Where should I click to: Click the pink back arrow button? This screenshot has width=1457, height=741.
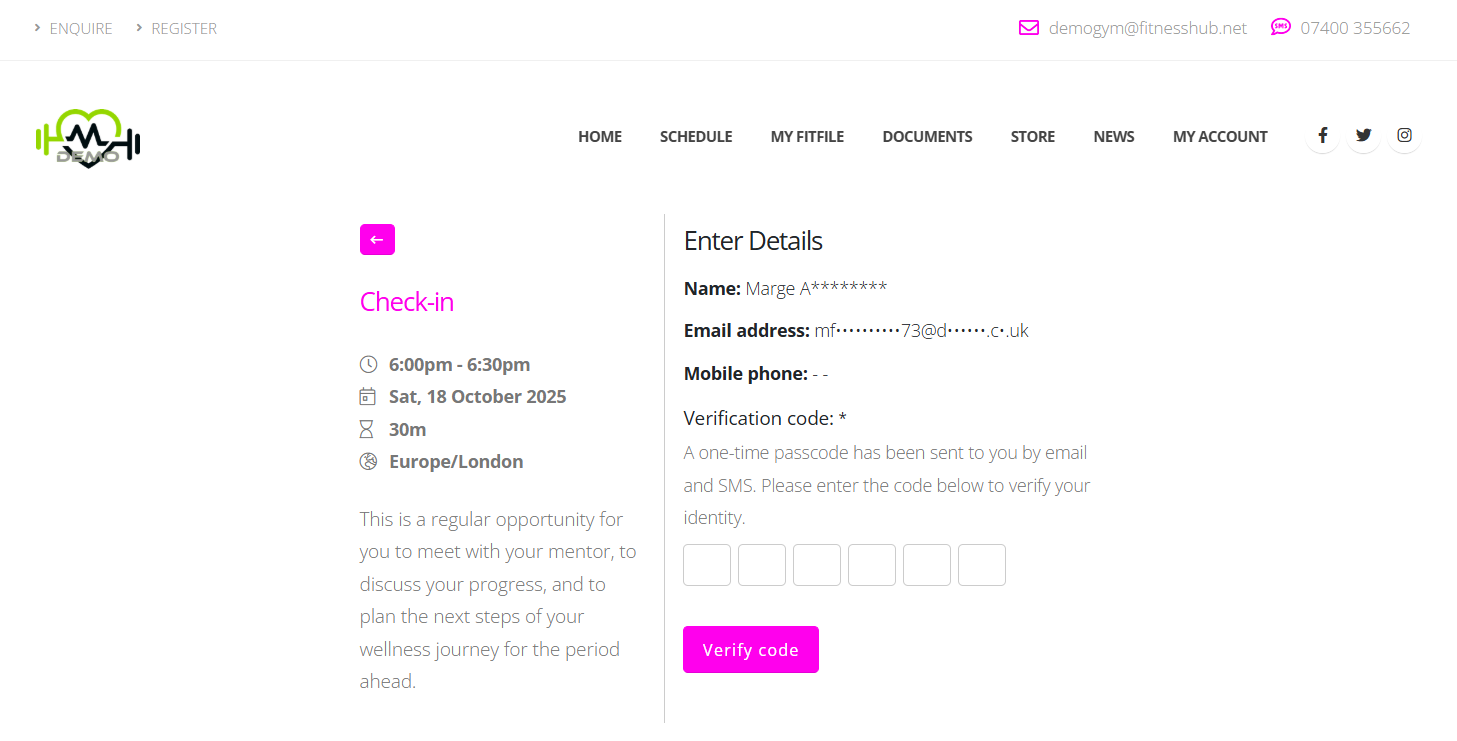377,240
